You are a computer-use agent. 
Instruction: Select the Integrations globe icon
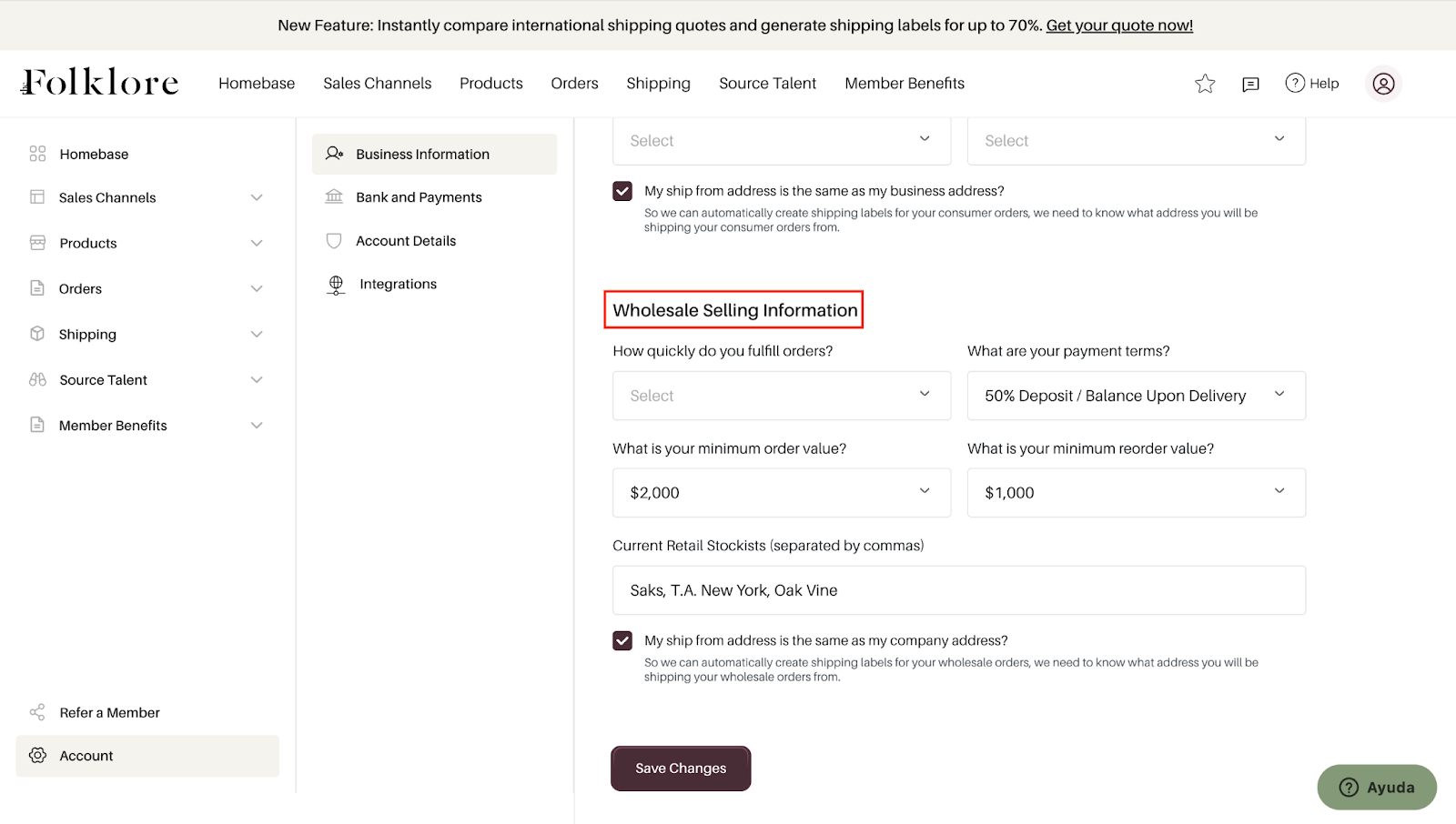click(336, 285)
